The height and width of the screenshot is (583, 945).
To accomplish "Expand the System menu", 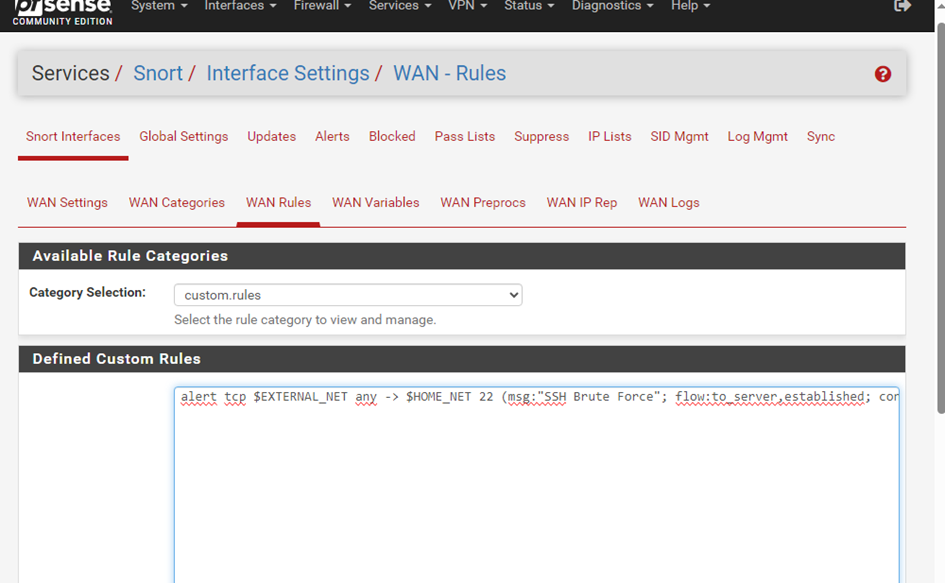I will point(157,6).
